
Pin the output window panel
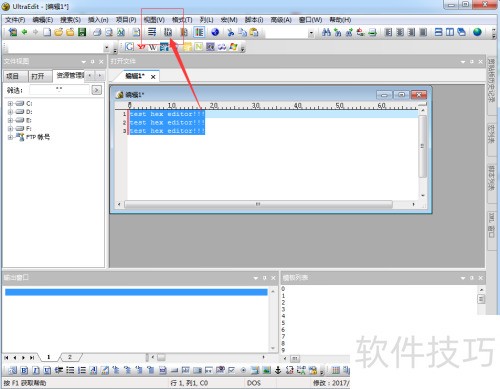point(265,278)
